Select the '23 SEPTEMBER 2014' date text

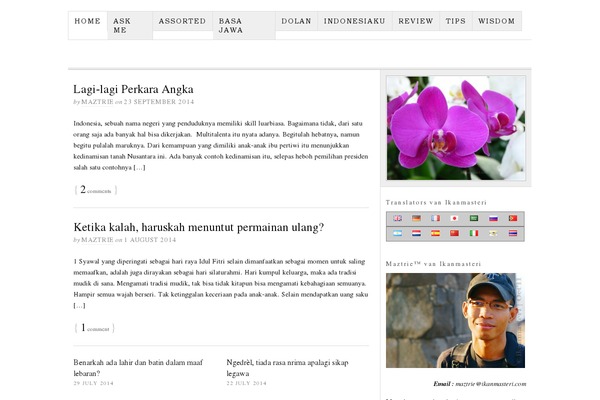(x=159, y=102)
